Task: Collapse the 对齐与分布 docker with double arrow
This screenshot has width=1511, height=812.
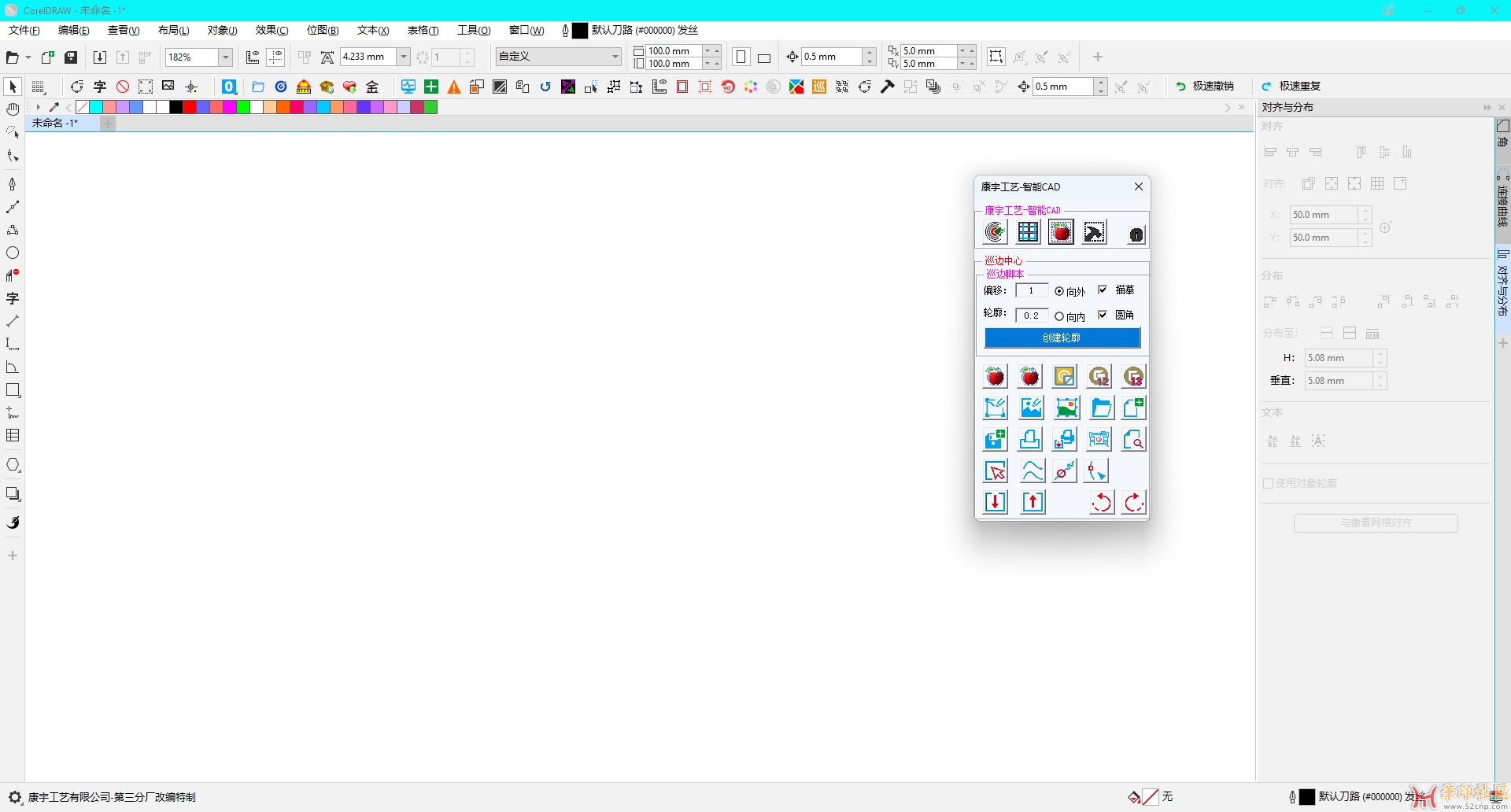Action: click(1487, 107)
